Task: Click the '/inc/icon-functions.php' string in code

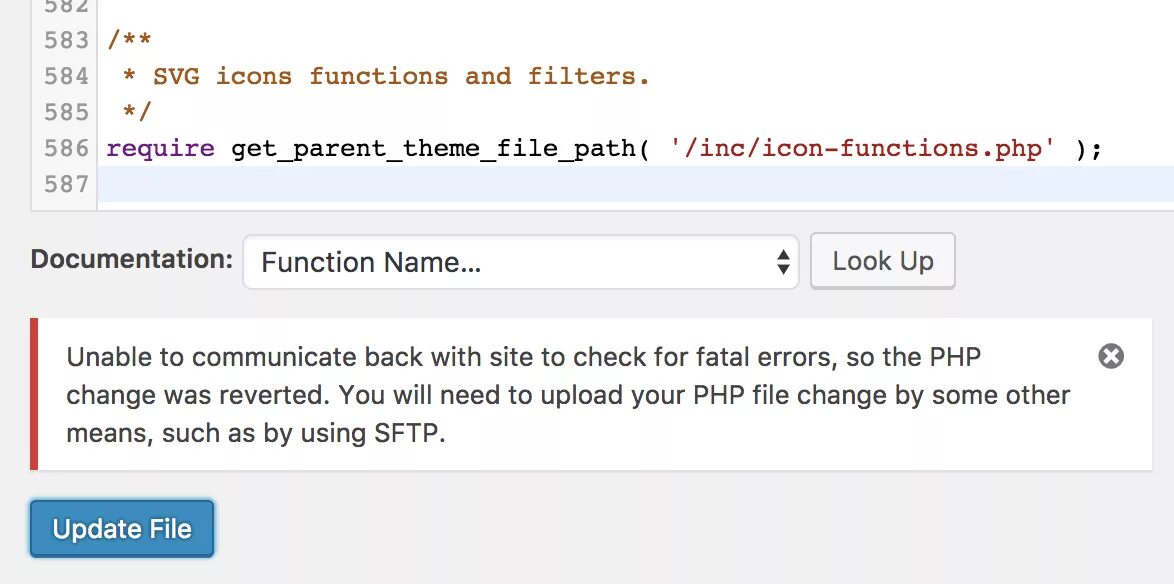Action: pyautogui.click(x=863, y=148)
